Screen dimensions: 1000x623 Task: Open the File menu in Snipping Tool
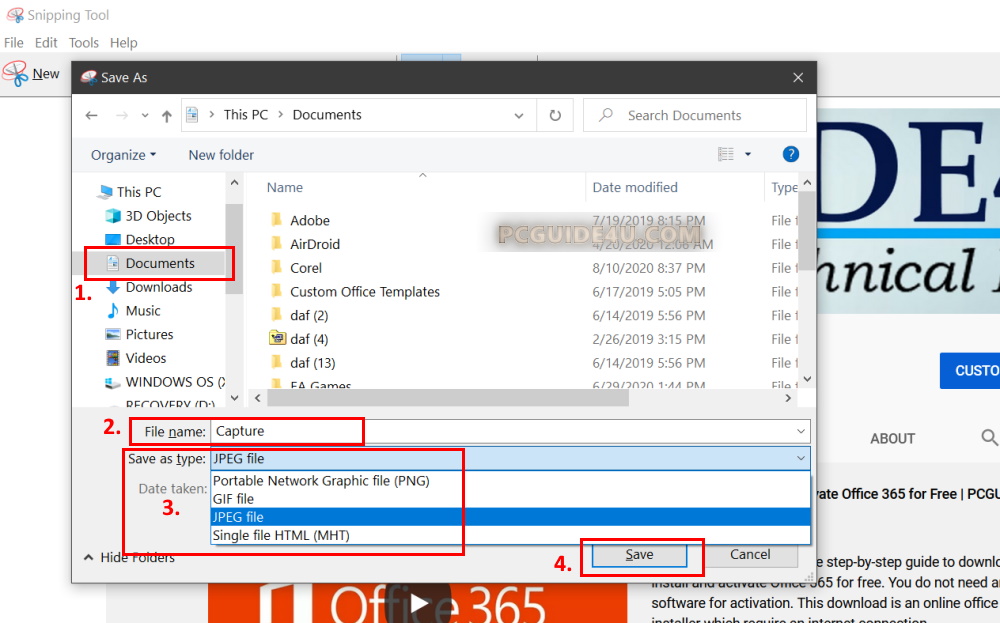pyautogui.click(x=14, y=43)
